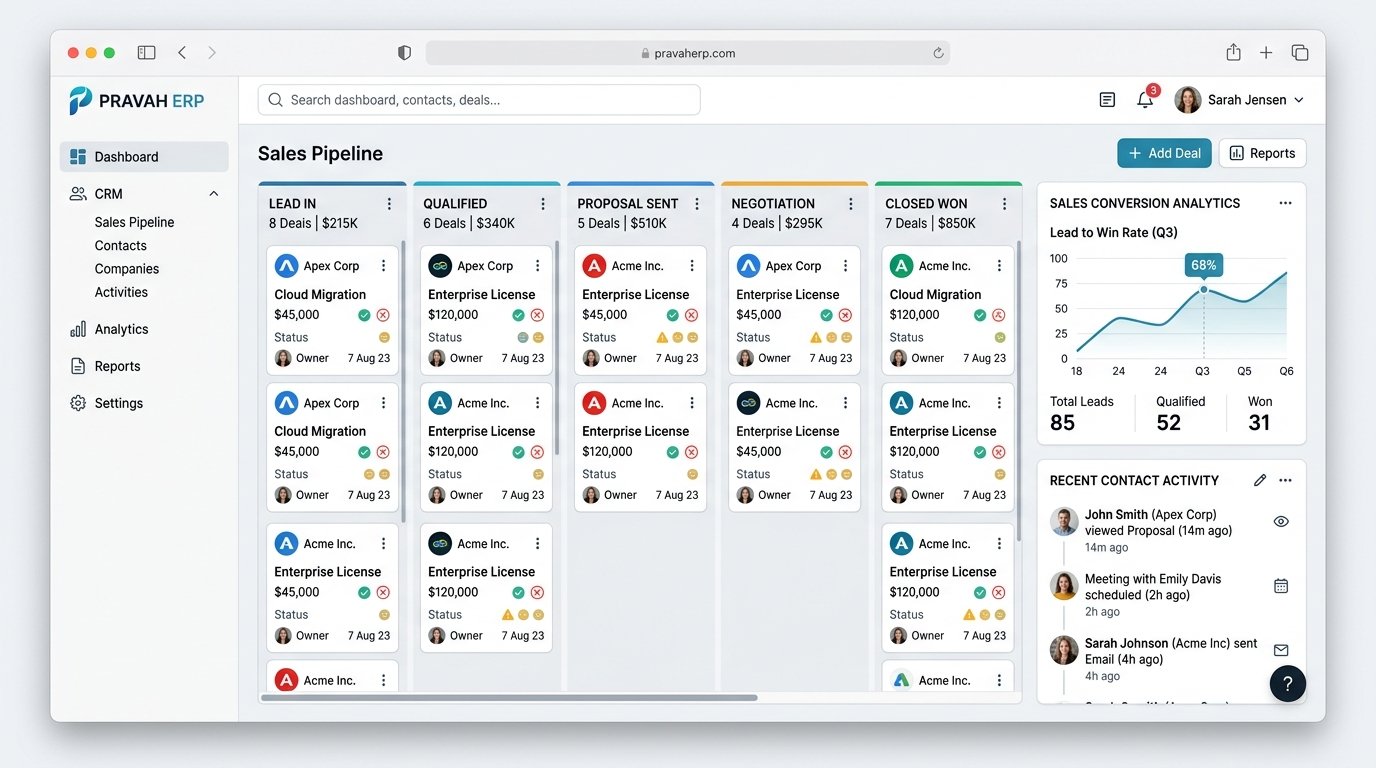Open Sales Pipeline under CRM
1376x768 pixels.
(134, 222)
